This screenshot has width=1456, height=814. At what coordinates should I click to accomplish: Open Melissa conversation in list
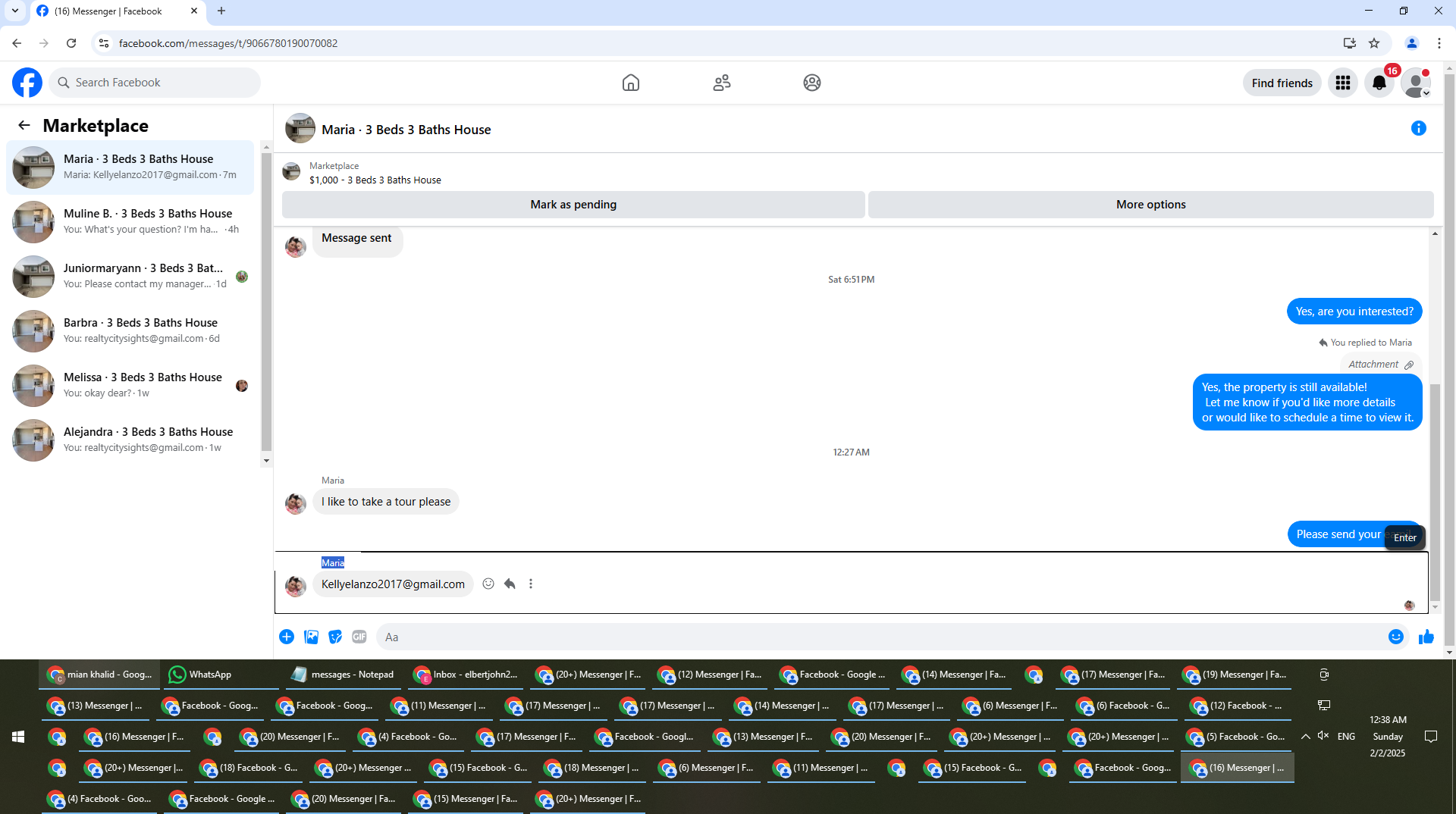(x=130, y=385)
